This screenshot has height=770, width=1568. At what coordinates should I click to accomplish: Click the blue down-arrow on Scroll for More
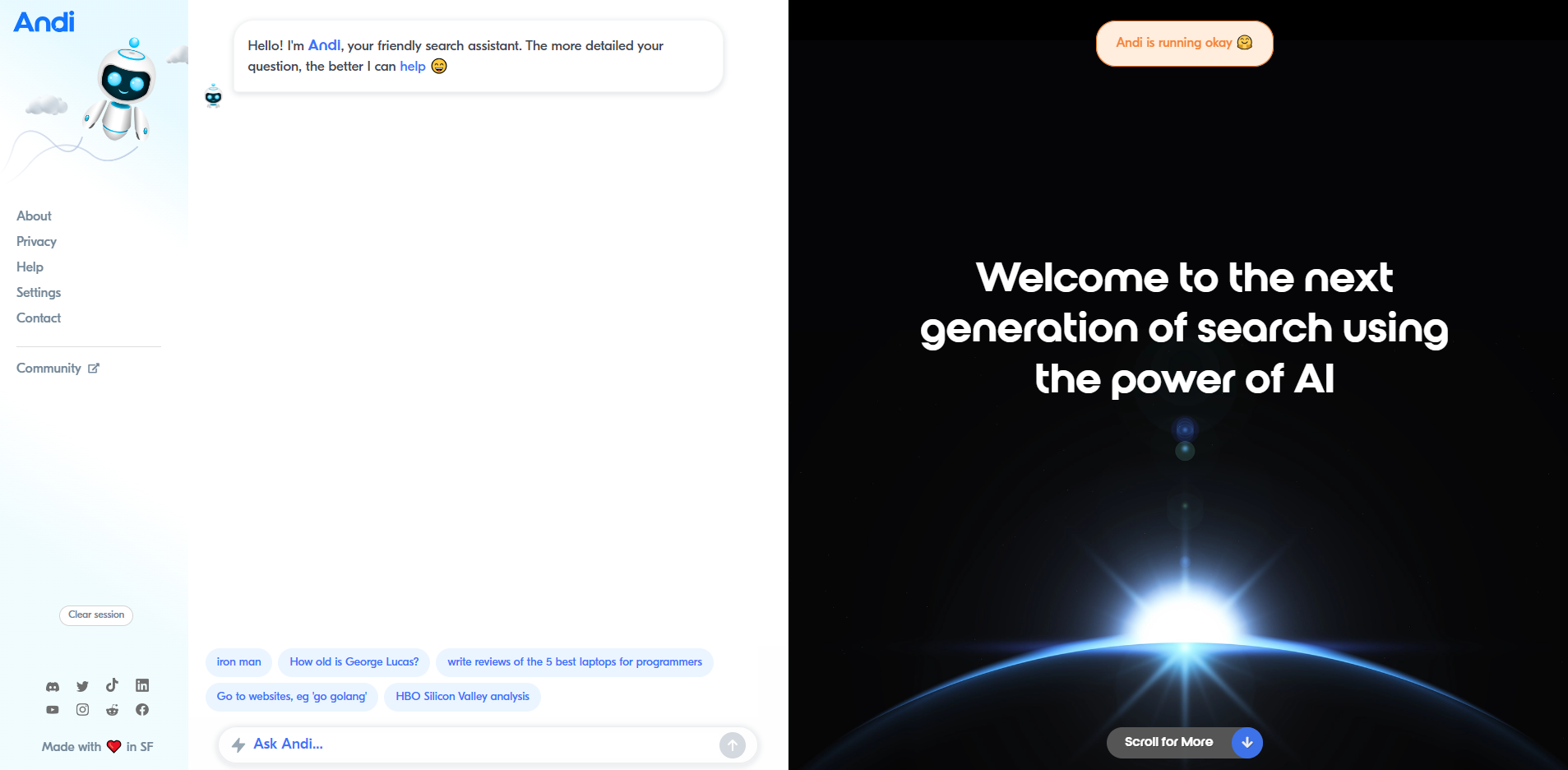[x=1247, y=742]
